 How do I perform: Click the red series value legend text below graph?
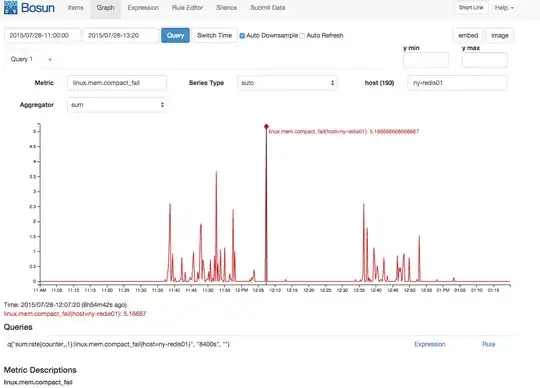click(75, 314)
